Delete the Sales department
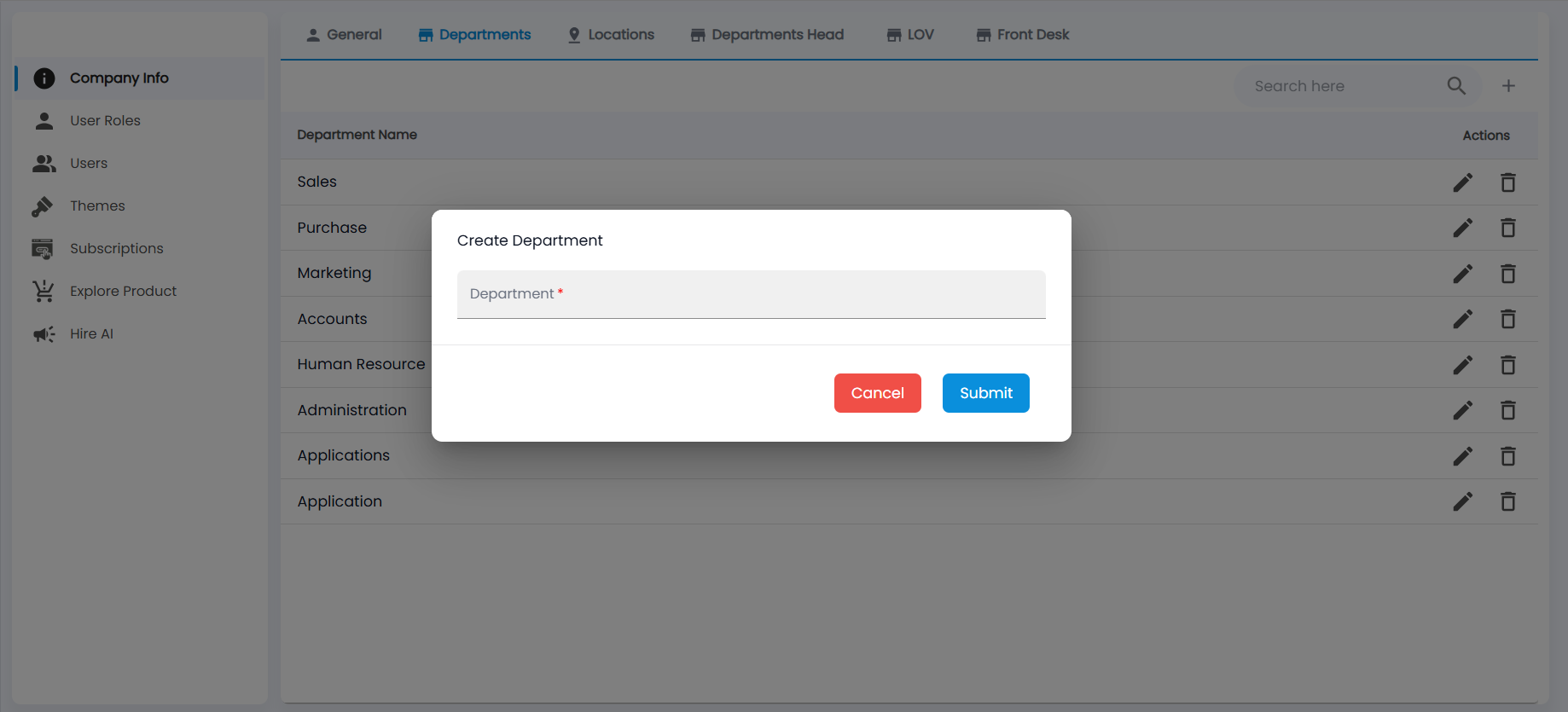 (1508, 182)
